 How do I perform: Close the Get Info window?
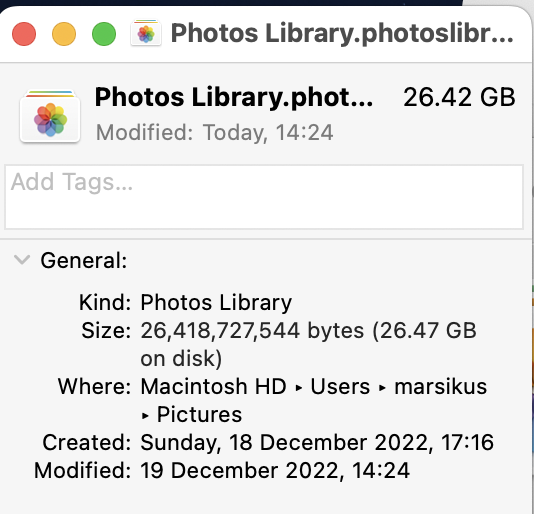[24, 34]
